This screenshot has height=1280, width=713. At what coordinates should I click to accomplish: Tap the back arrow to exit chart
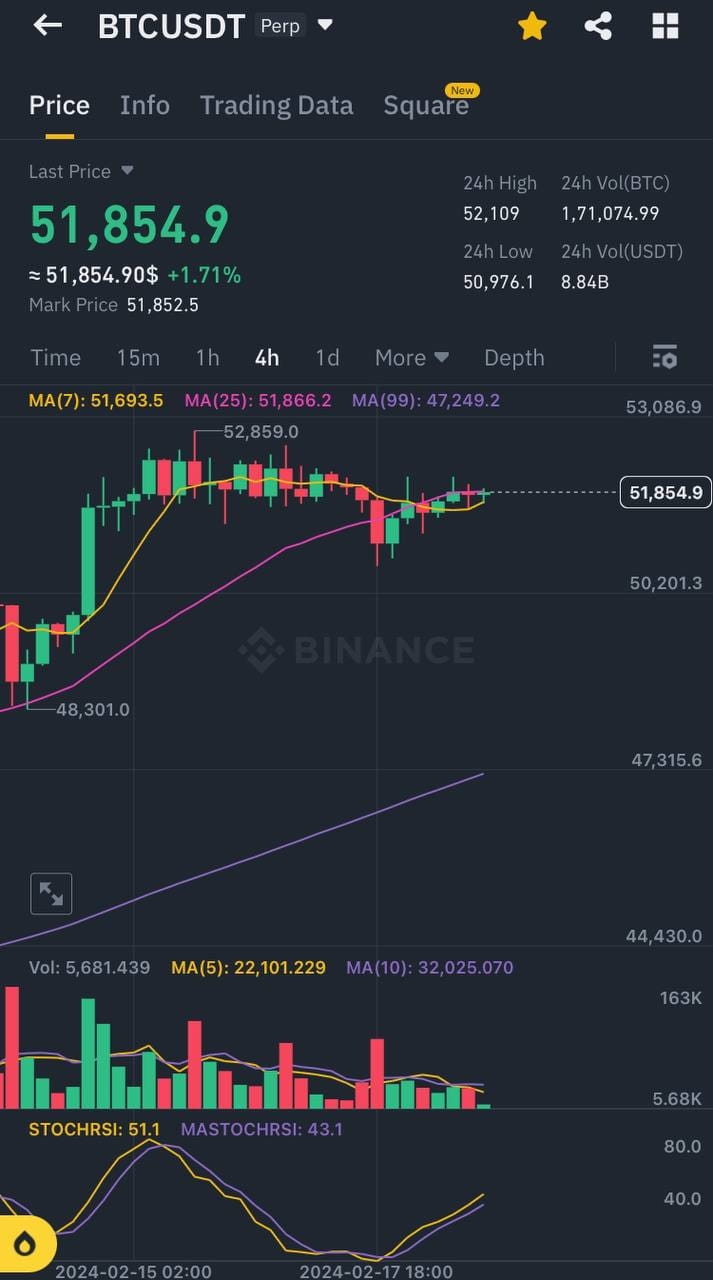click(47, 25)
